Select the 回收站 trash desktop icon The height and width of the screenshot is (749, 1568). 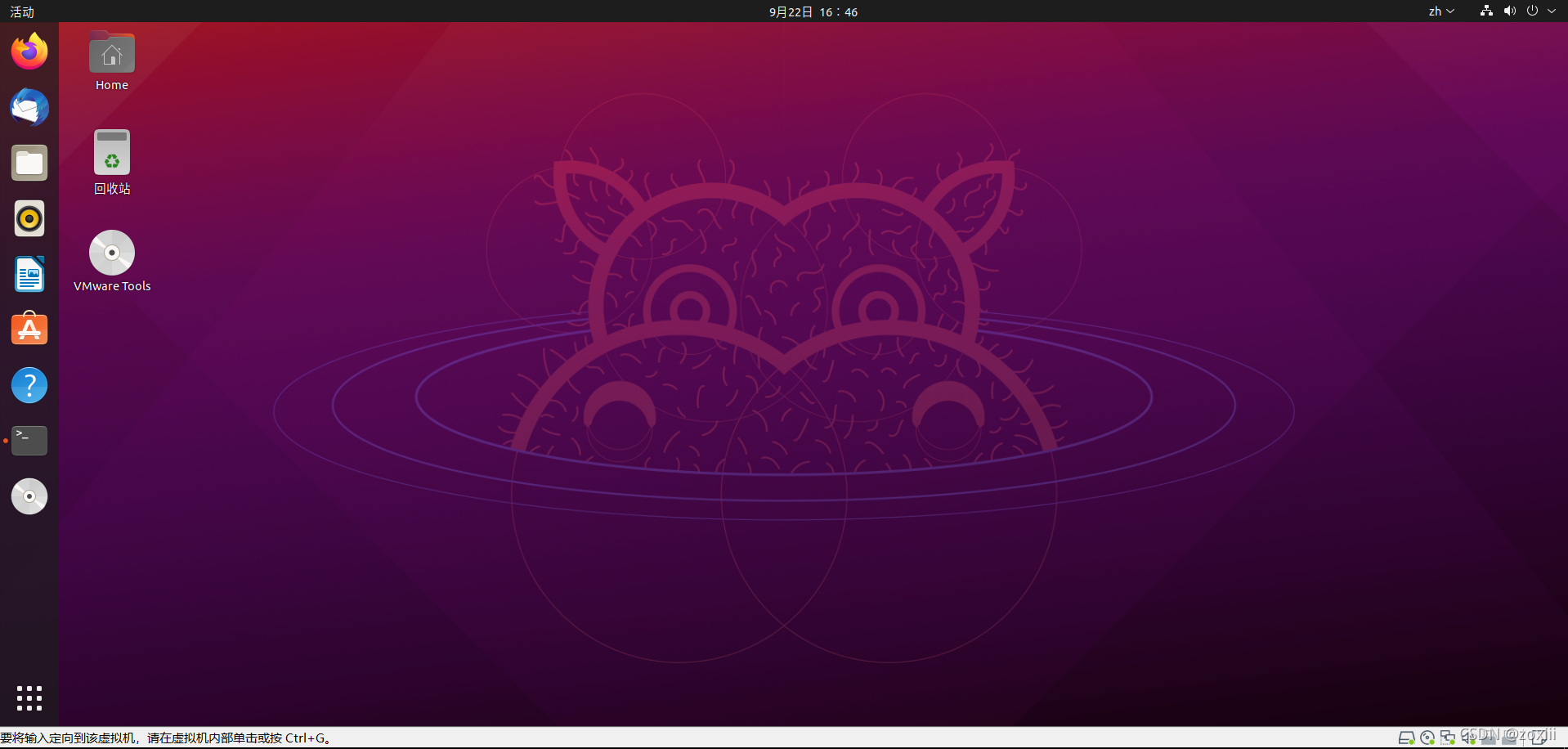click(x=112, y=162)
